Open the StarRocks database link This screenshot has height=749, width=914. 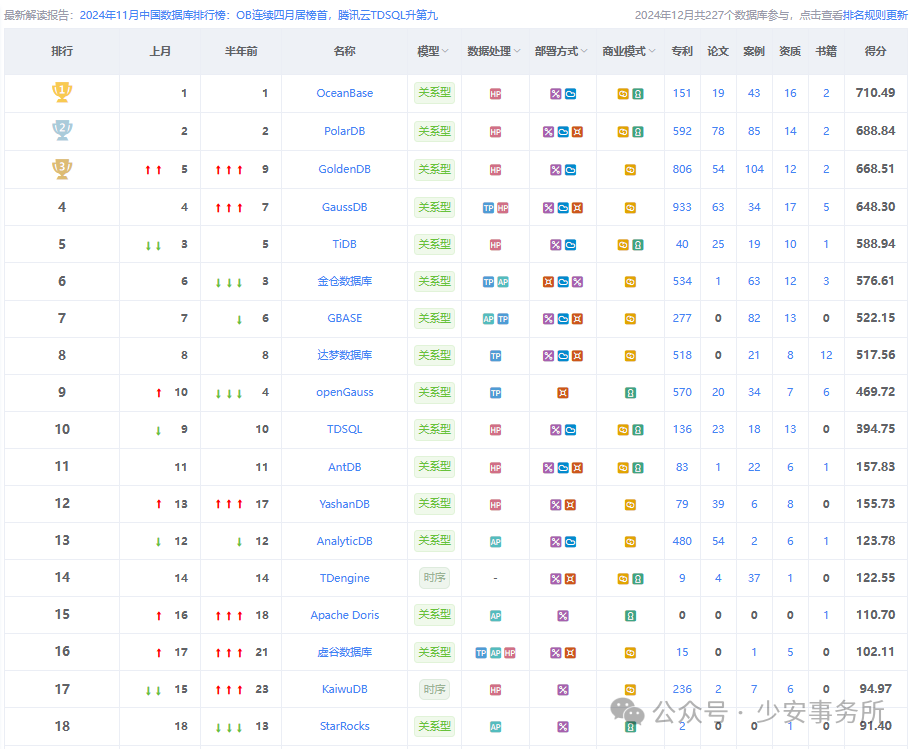(344, 726)
